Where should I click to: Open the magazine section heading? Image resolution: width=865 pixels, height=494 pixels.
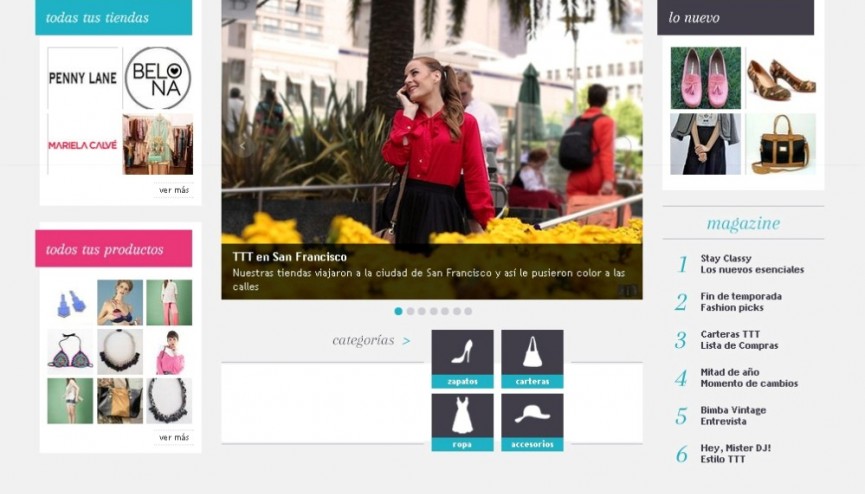(x=743, y=223)
